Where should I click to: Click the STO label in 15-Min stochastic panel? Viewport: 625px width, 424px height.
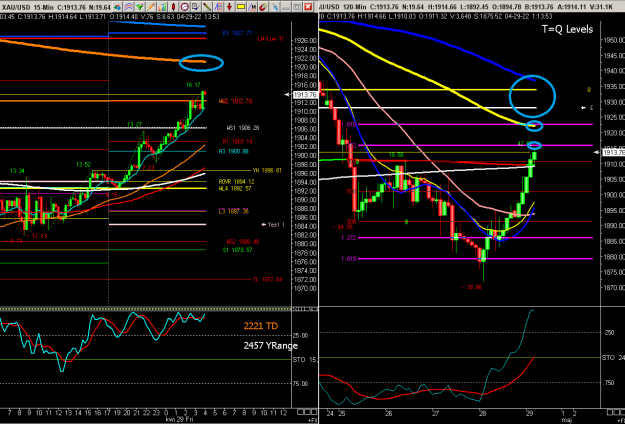[299, 359]
